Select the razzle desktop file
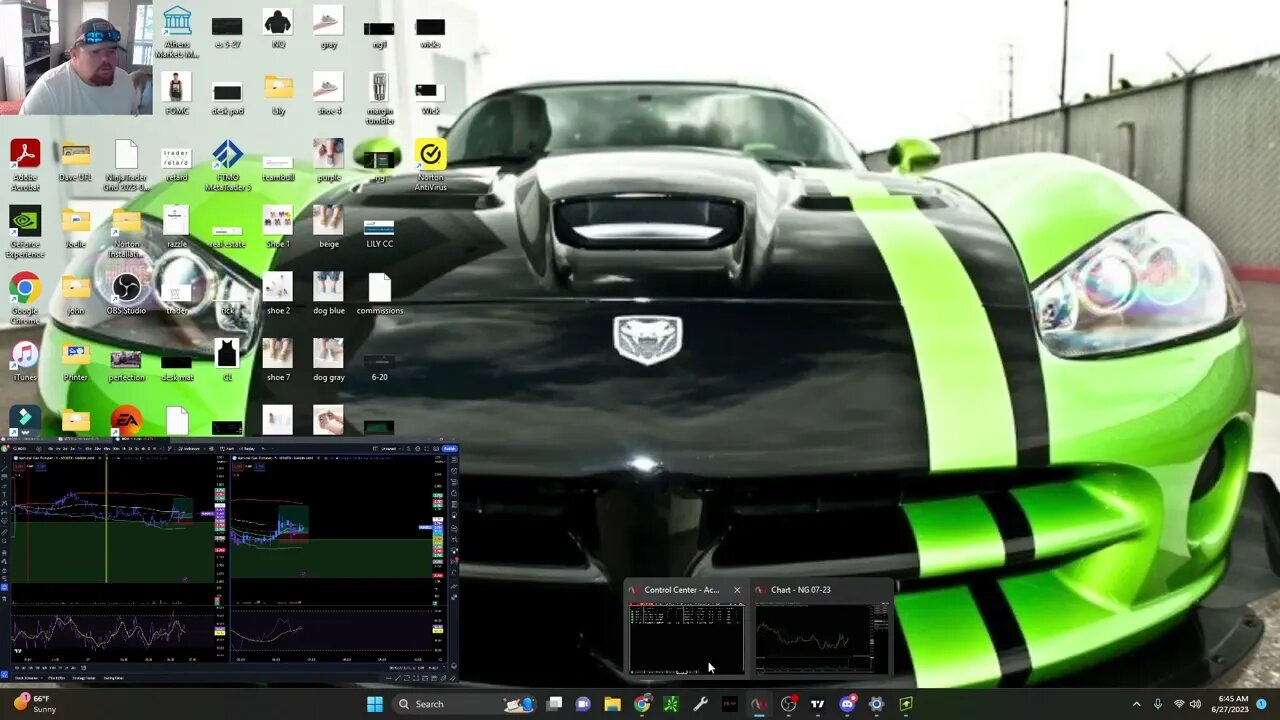Viewport: 1280px width, 720px height. coord(177,228)
